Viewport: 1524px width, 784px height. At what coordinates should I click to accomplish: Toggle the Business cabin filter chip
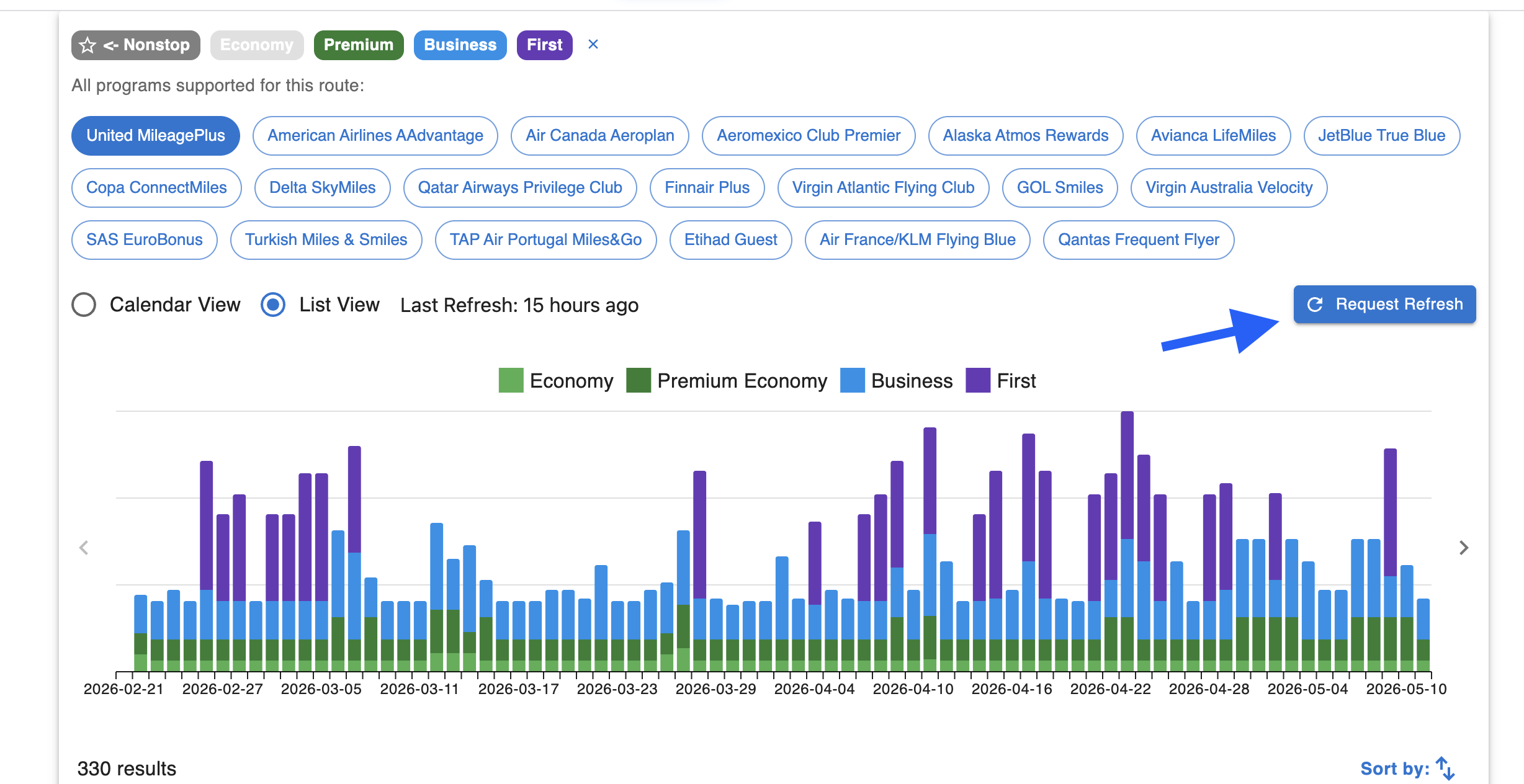pos(460,45)
